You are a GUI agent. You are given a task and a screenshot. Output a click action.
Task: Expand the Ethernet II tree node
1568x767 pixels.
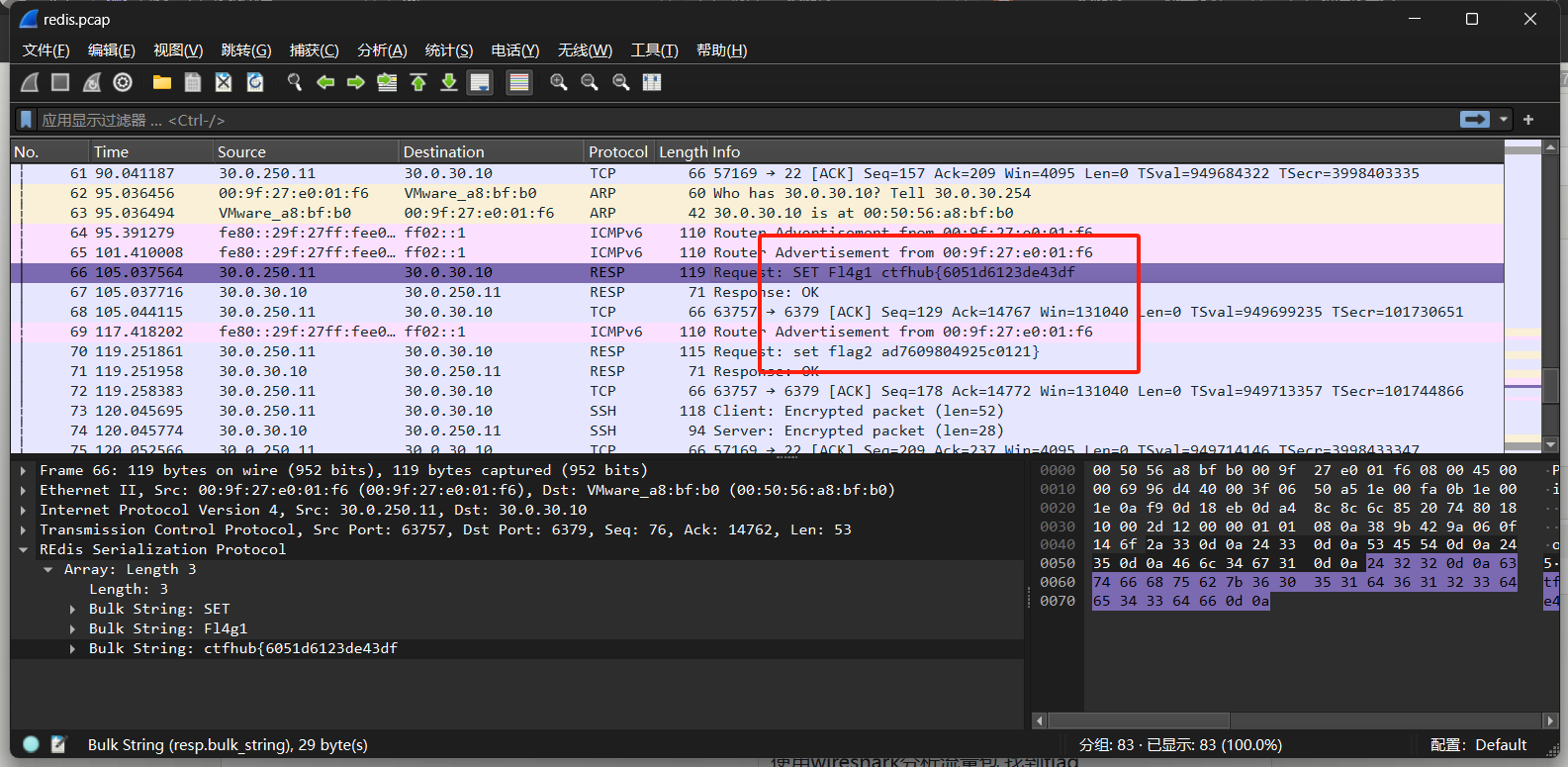tap(23, 490)
